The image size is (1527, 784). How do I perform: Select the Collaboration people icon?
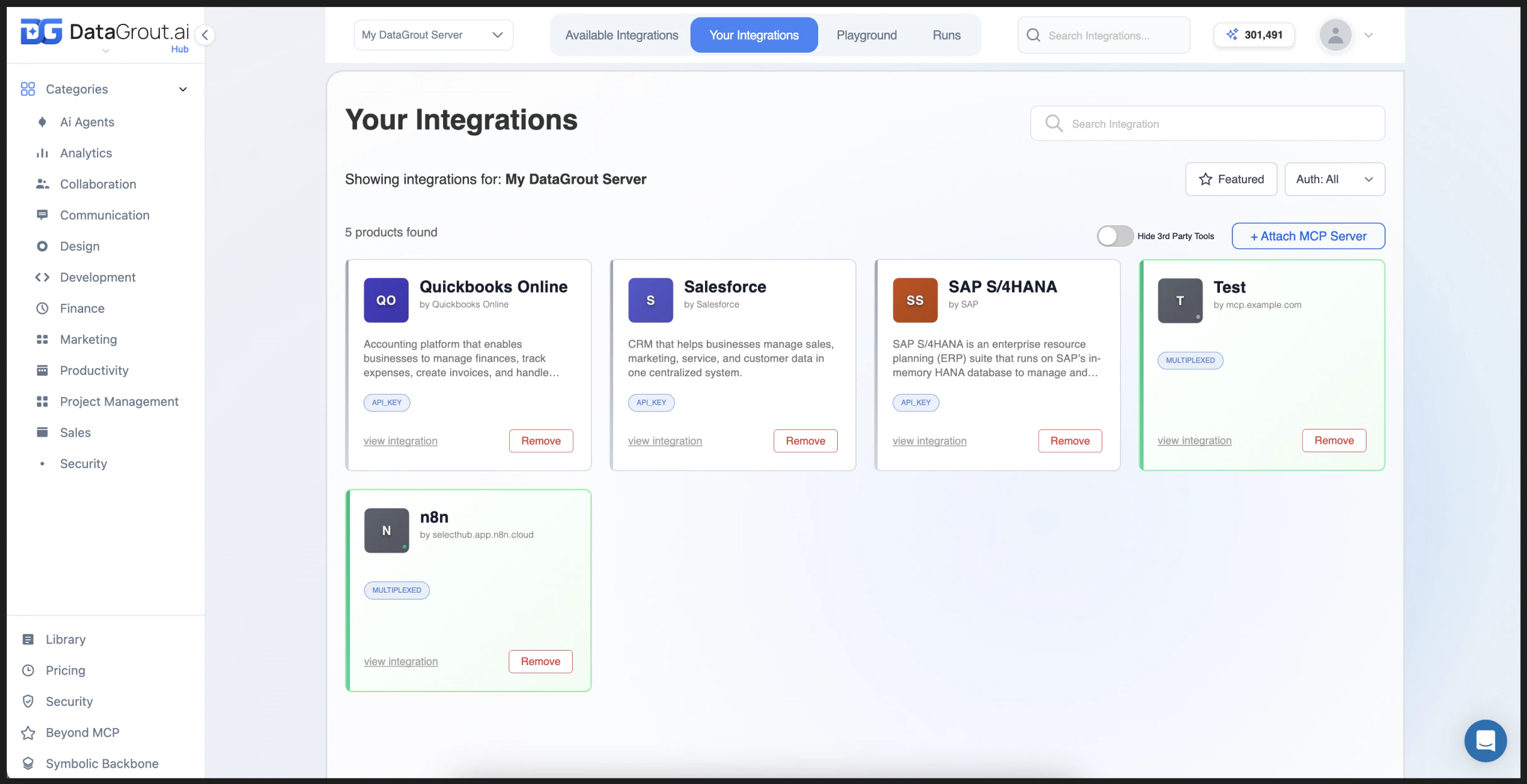click(x=42, y=184)
